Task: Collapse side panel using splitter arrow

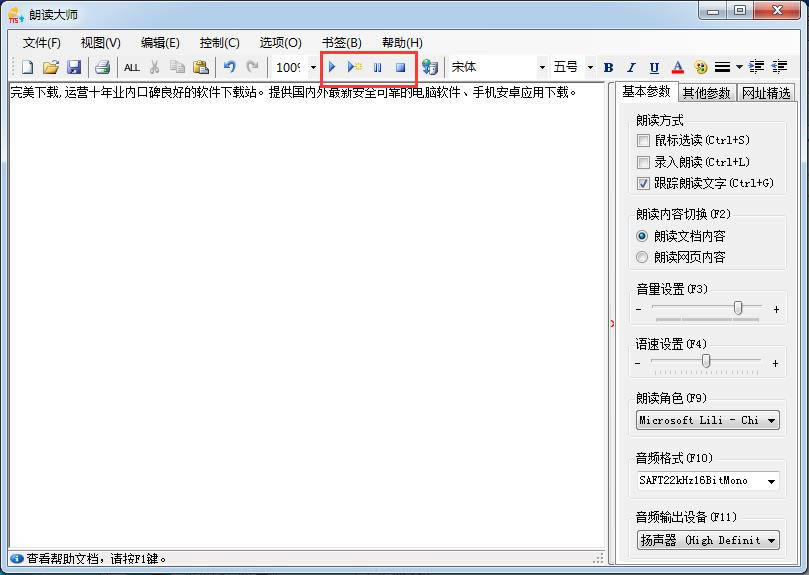Action: [x=612, y=324]
